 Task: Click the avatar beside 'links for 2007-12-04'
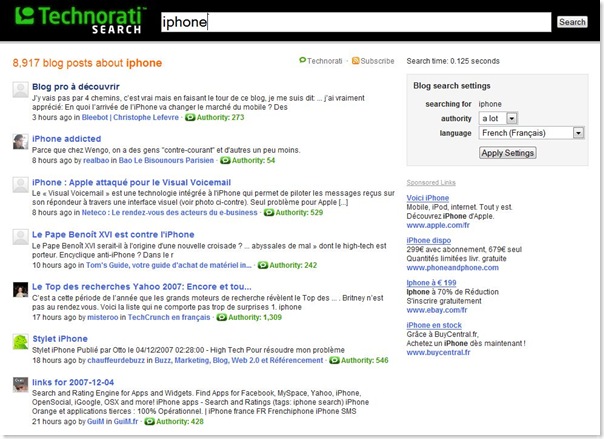coord(20,385)
